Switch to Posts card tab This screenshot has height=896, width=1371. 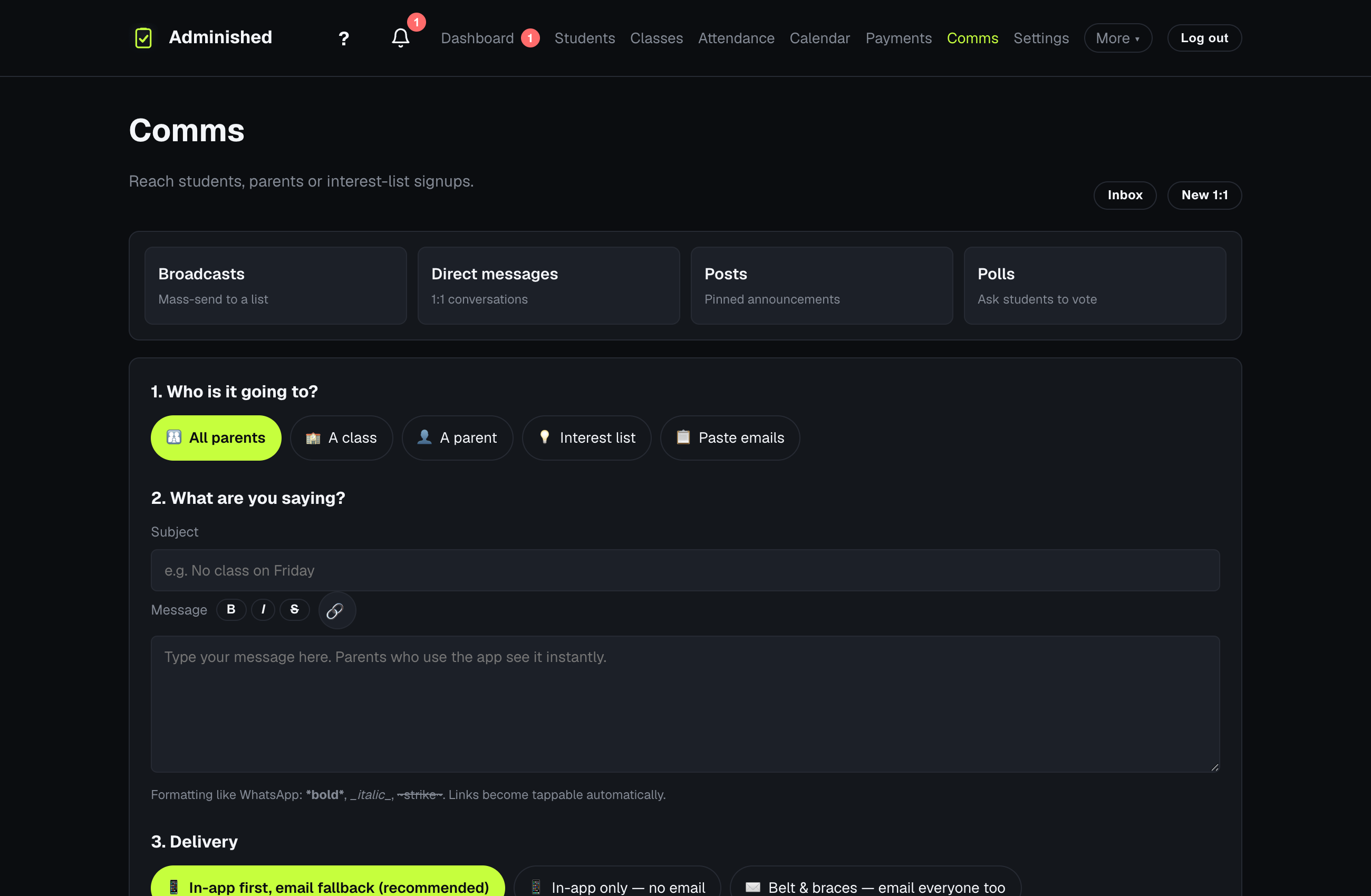click(822, 286)
